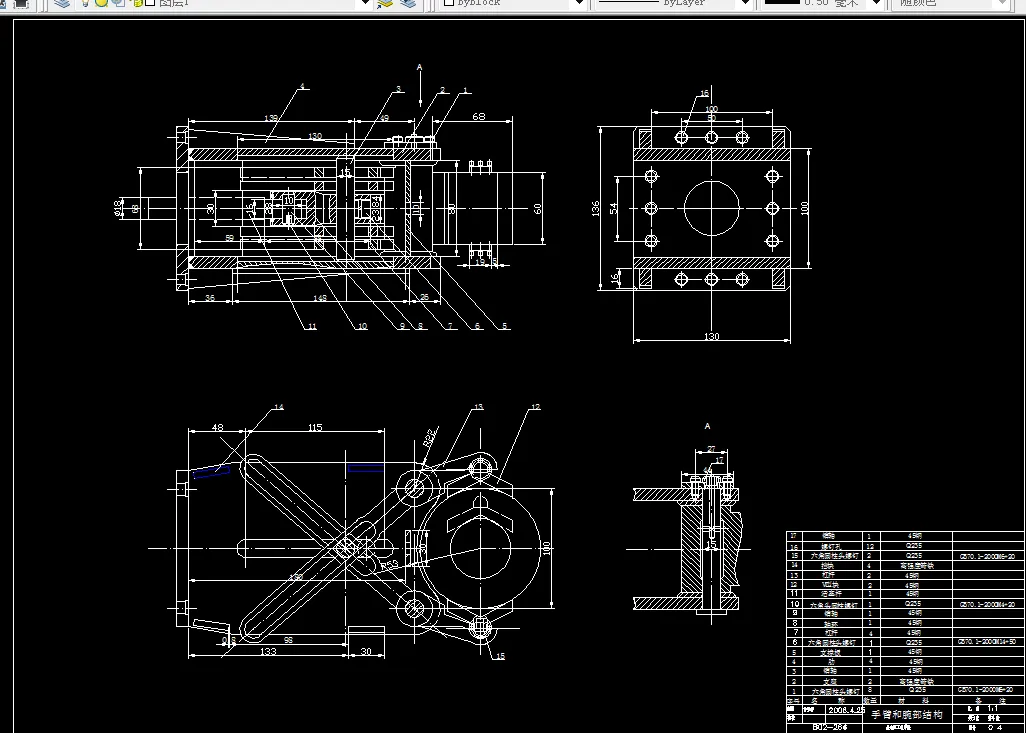The height and width of the screenshot is (733, 1026).
Task: Select the '27' dimension in section A
Action: 711,449
